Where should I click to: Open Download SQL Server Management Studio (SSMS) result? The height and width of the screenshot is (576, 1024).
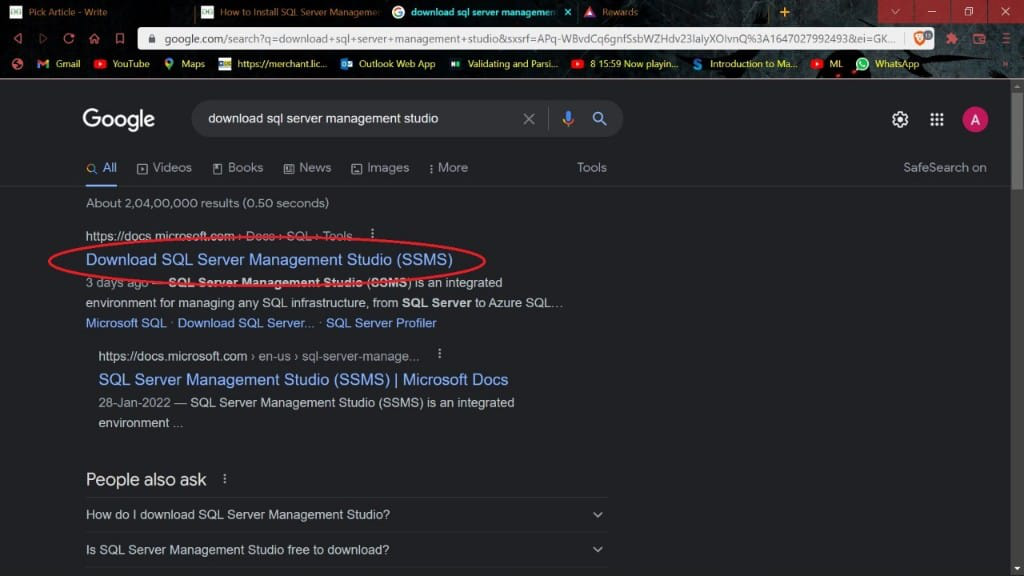[x=269, y=260]
